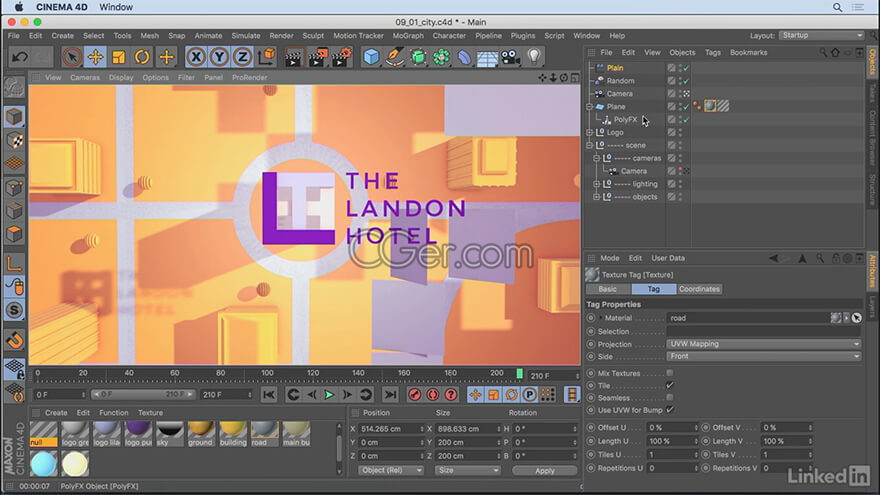The height and width of the screenshot is (495, 880).
Task: Toggle X axis lock
Action: (x=196, y=57)
